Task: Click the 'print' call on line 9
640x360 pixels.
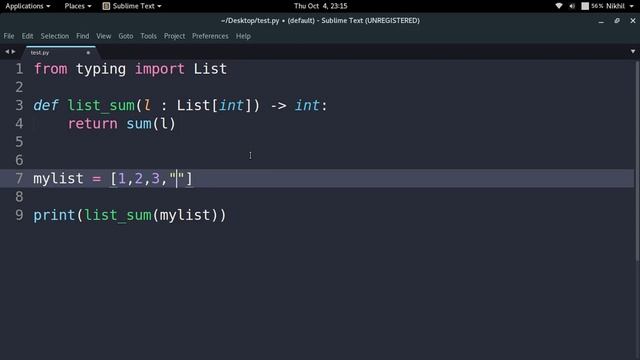Action: pyautogui.click(x=54, y=215)
